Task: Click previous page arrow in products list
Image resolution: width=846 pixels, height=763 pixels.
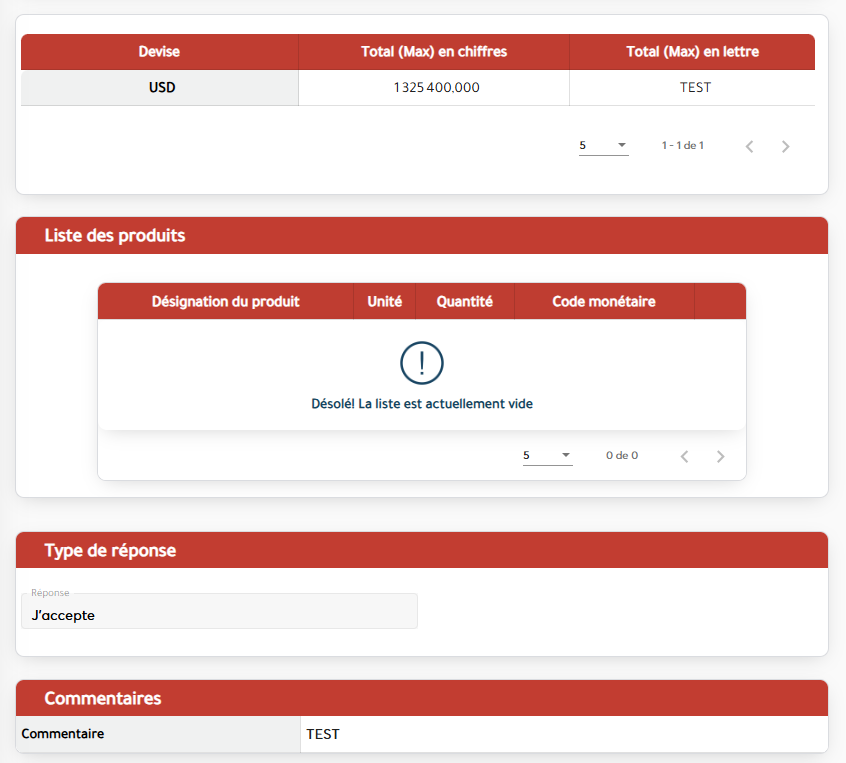Action: click(x=684, y=456)
